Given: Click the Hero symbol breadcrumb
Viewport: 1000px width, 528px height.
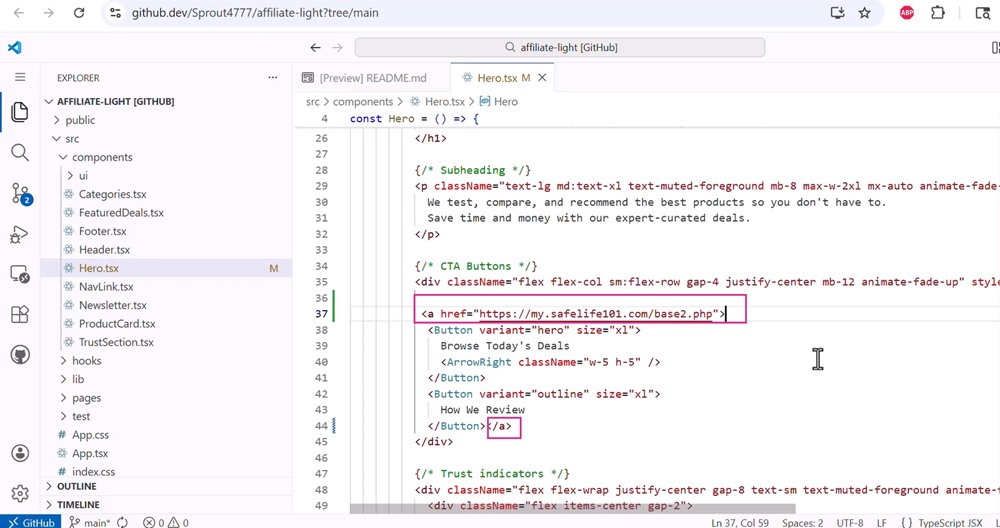Looking at the screenshot, I should tap(499, 101).
